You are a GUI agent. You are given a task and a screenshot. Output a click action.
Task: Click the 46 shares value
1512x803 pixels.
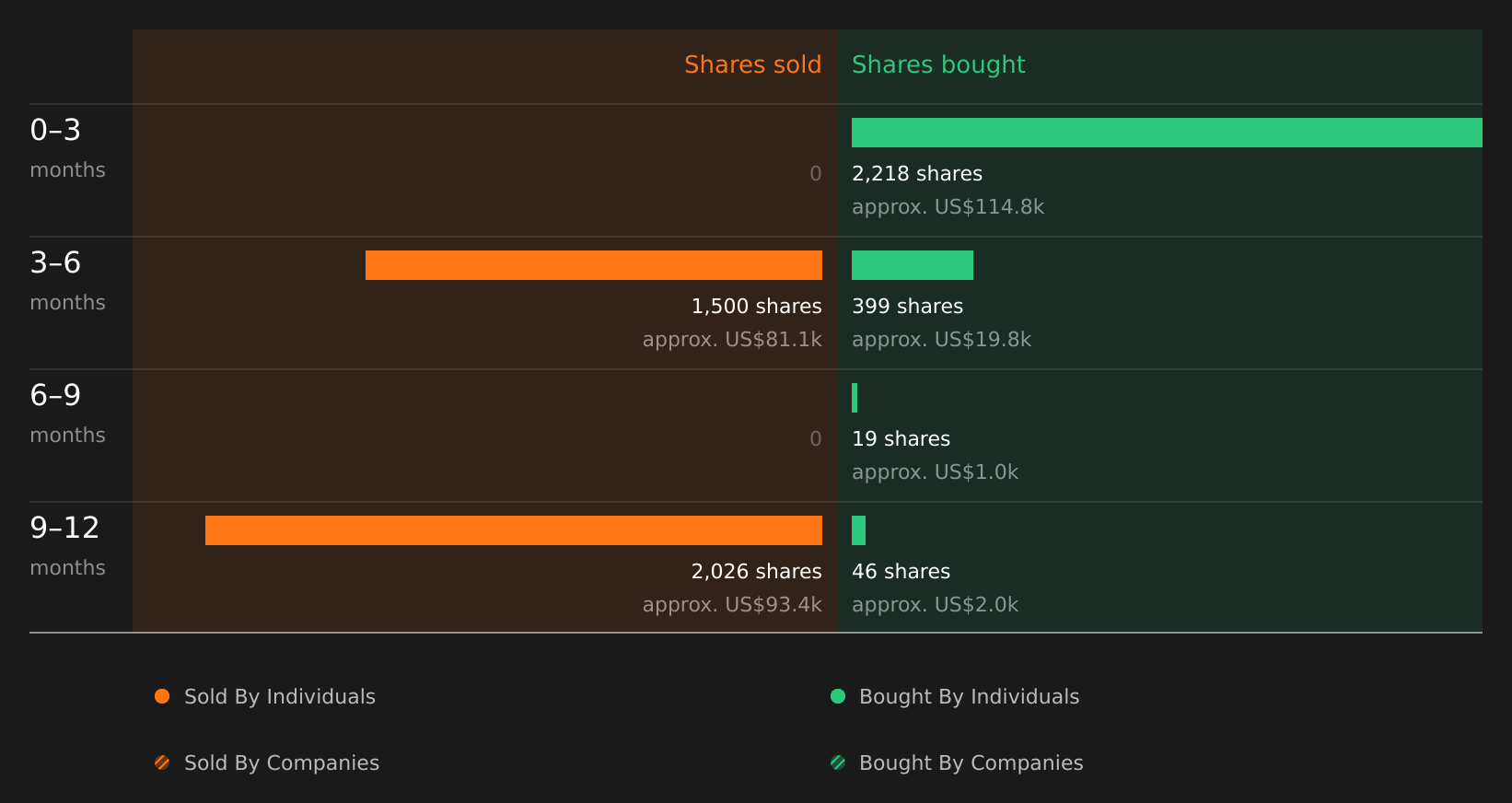[x=901, y=571]
